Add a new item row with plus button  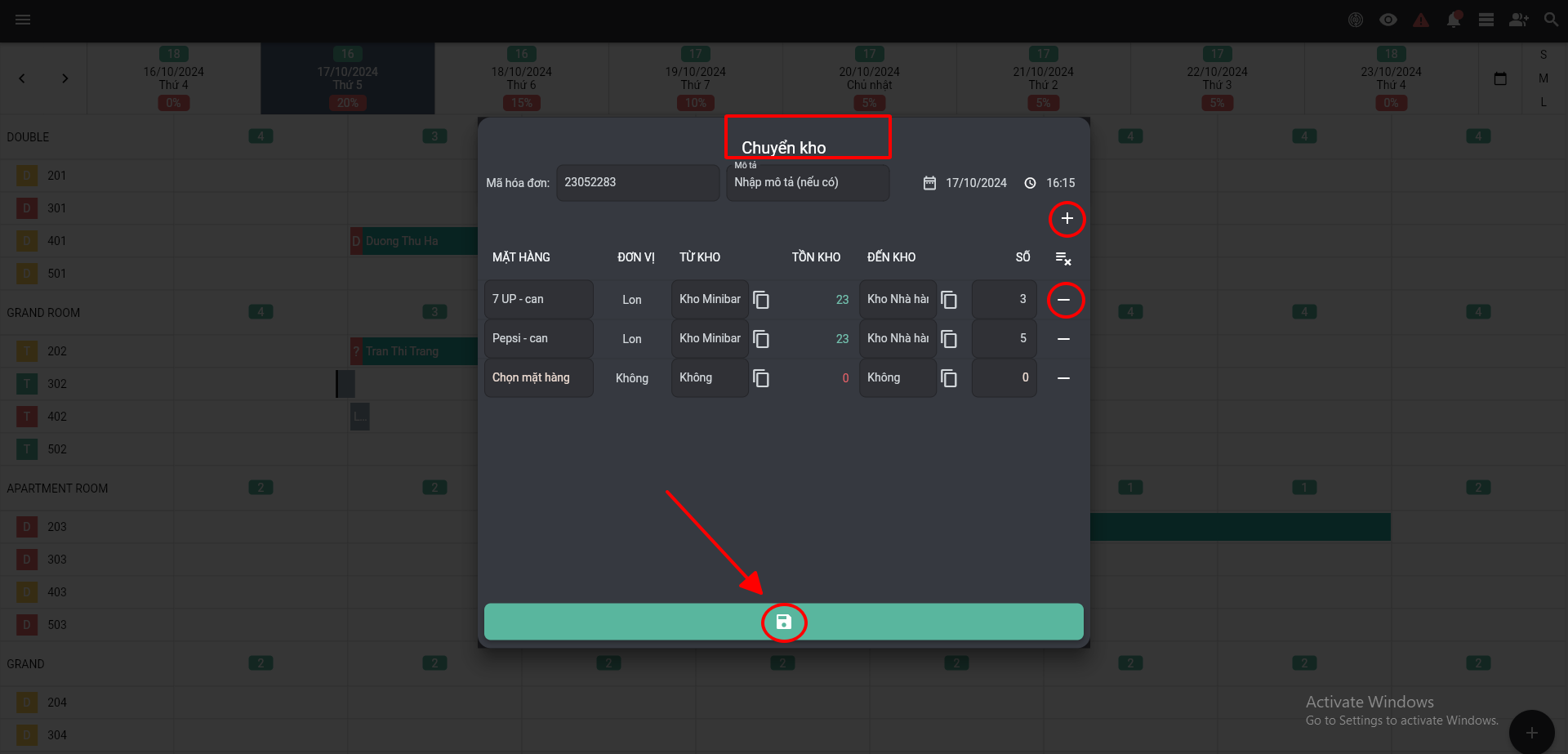tap(1067, 218)
